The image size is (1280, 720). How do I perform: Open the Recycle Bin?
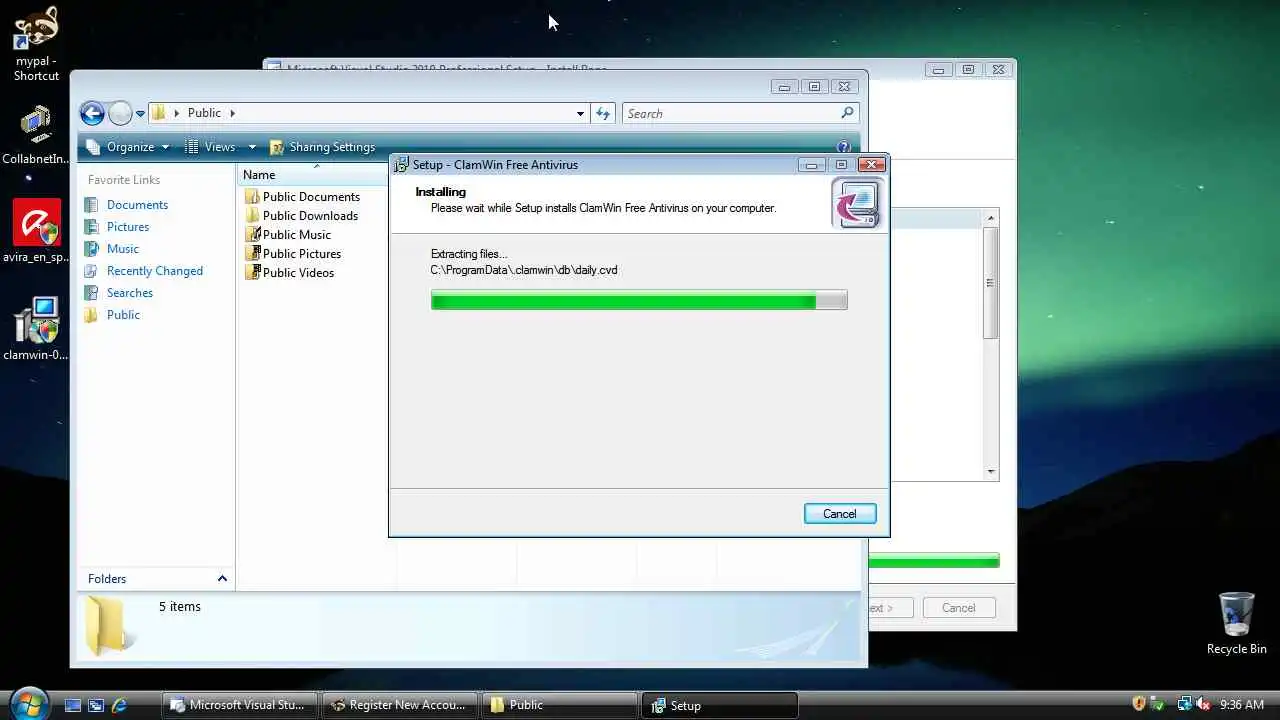pos(1236,623)
